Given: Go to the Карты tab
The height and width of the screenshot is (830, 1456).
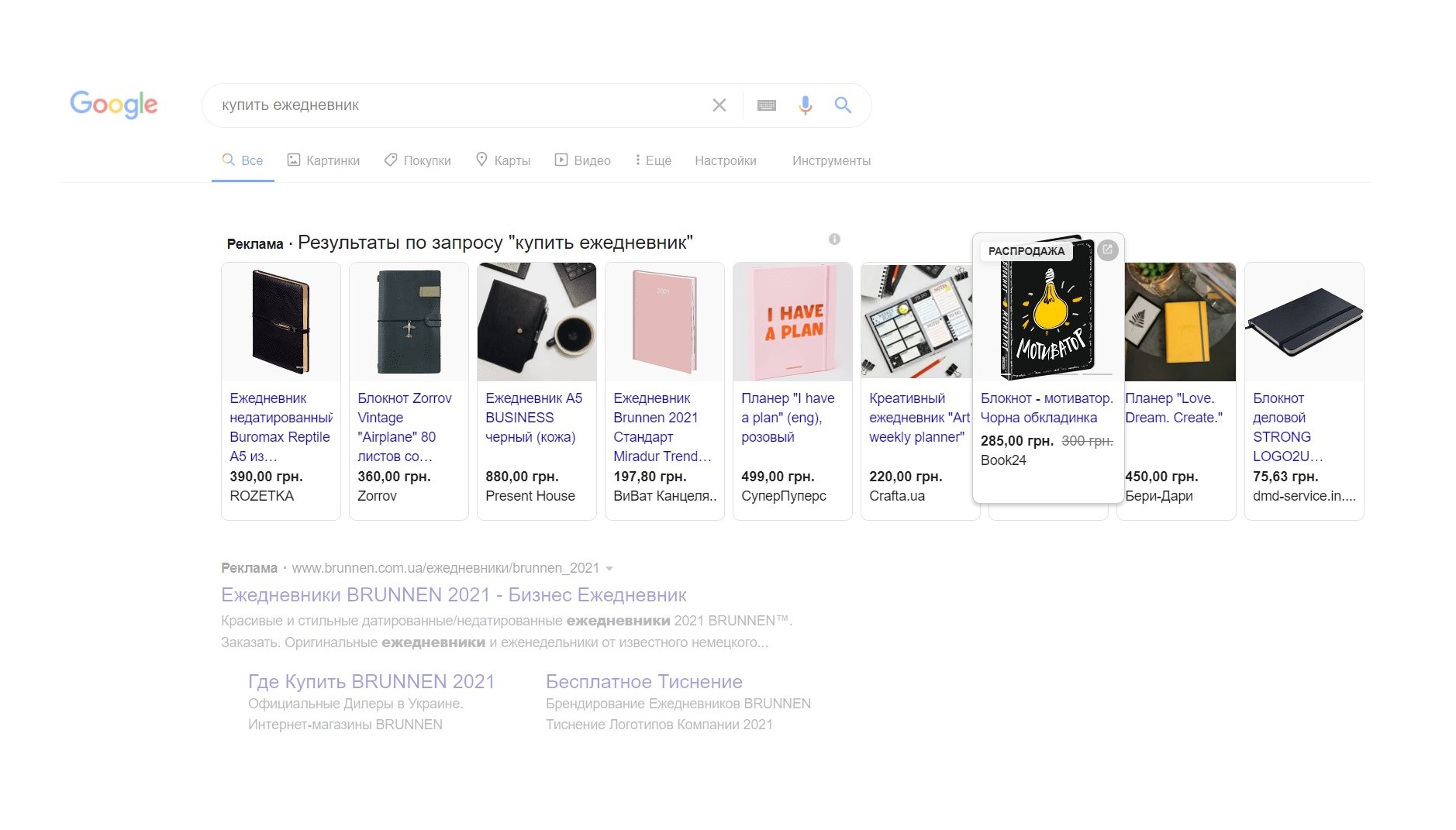Looking at the screenshot, I should click(503, 160).
